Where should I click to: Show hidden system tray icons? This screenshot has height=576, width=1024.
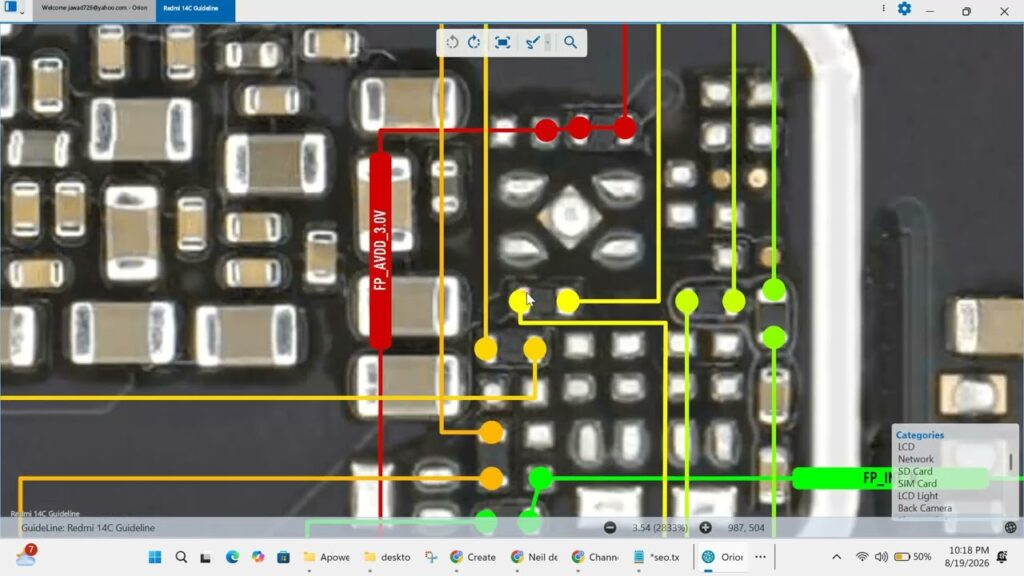837,557
